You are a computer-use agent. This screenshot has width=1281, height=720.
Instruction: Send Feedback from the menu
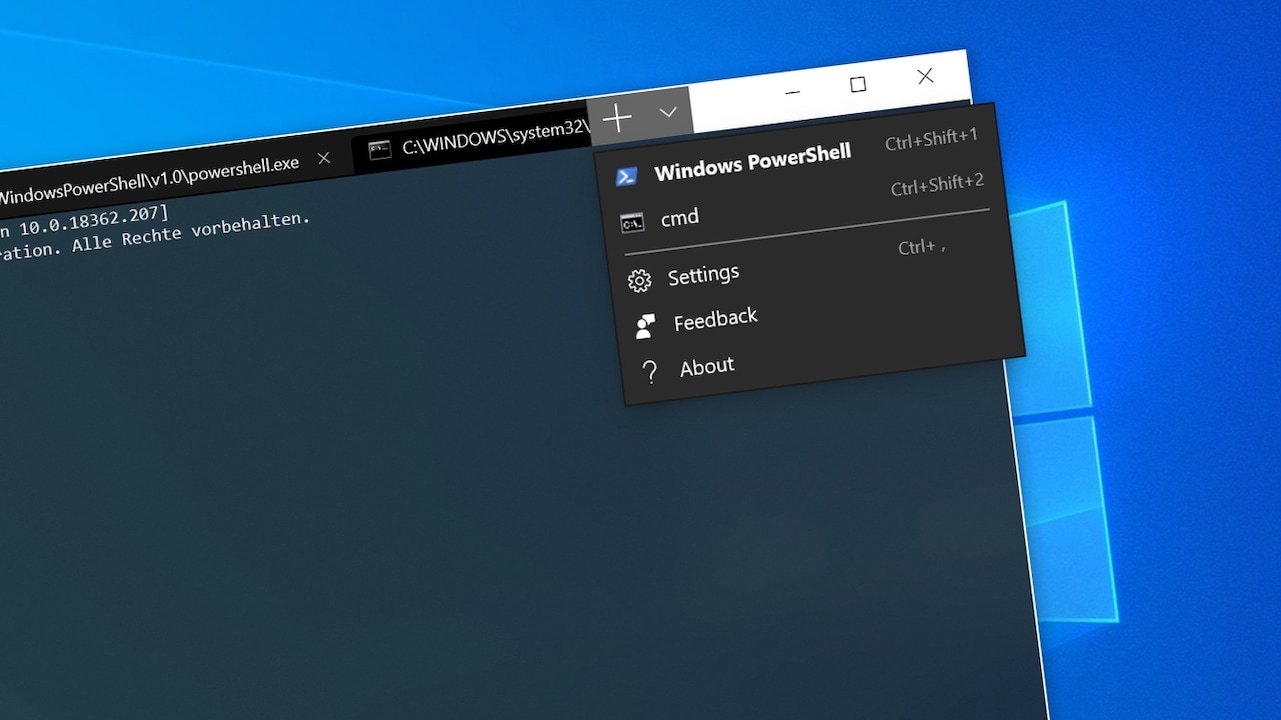[x=716, y=318]
